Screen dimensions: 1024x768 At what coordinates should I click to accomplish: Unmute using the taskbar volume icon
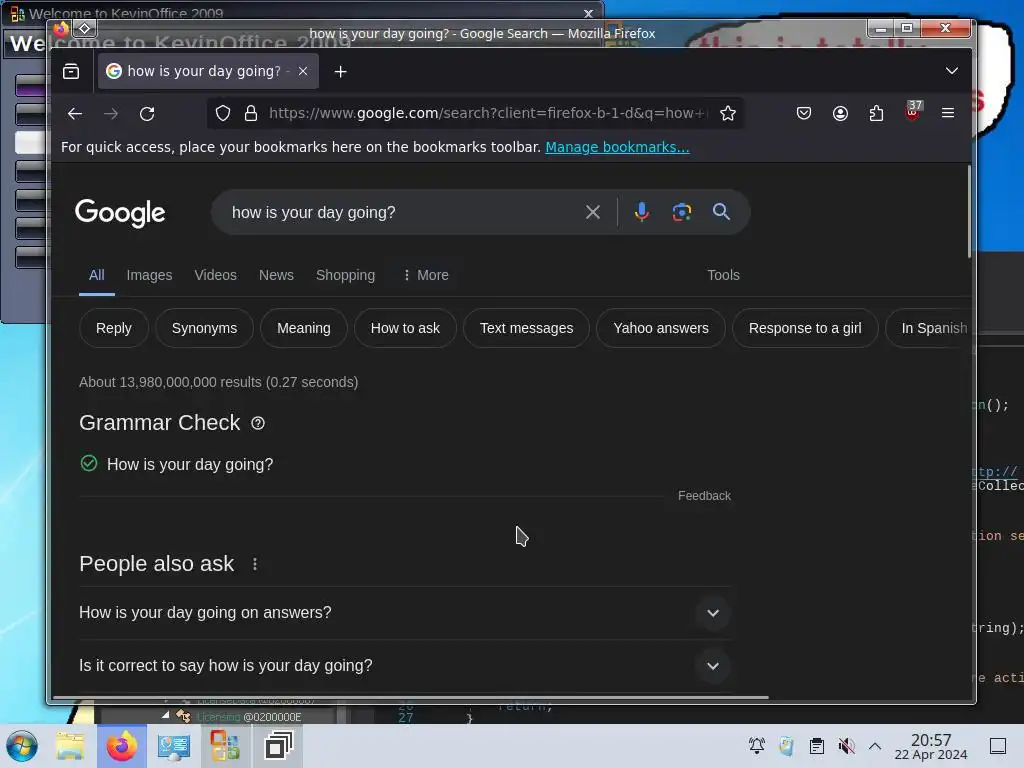(x=846, y=746)
